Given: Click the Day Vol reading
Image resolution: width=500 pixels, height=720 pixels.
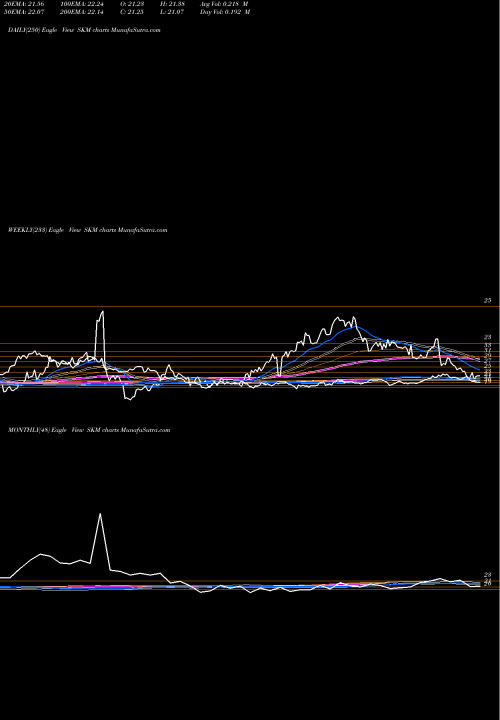Looking at the screenshot, I should pyautogui.click(x=225, y=12).
